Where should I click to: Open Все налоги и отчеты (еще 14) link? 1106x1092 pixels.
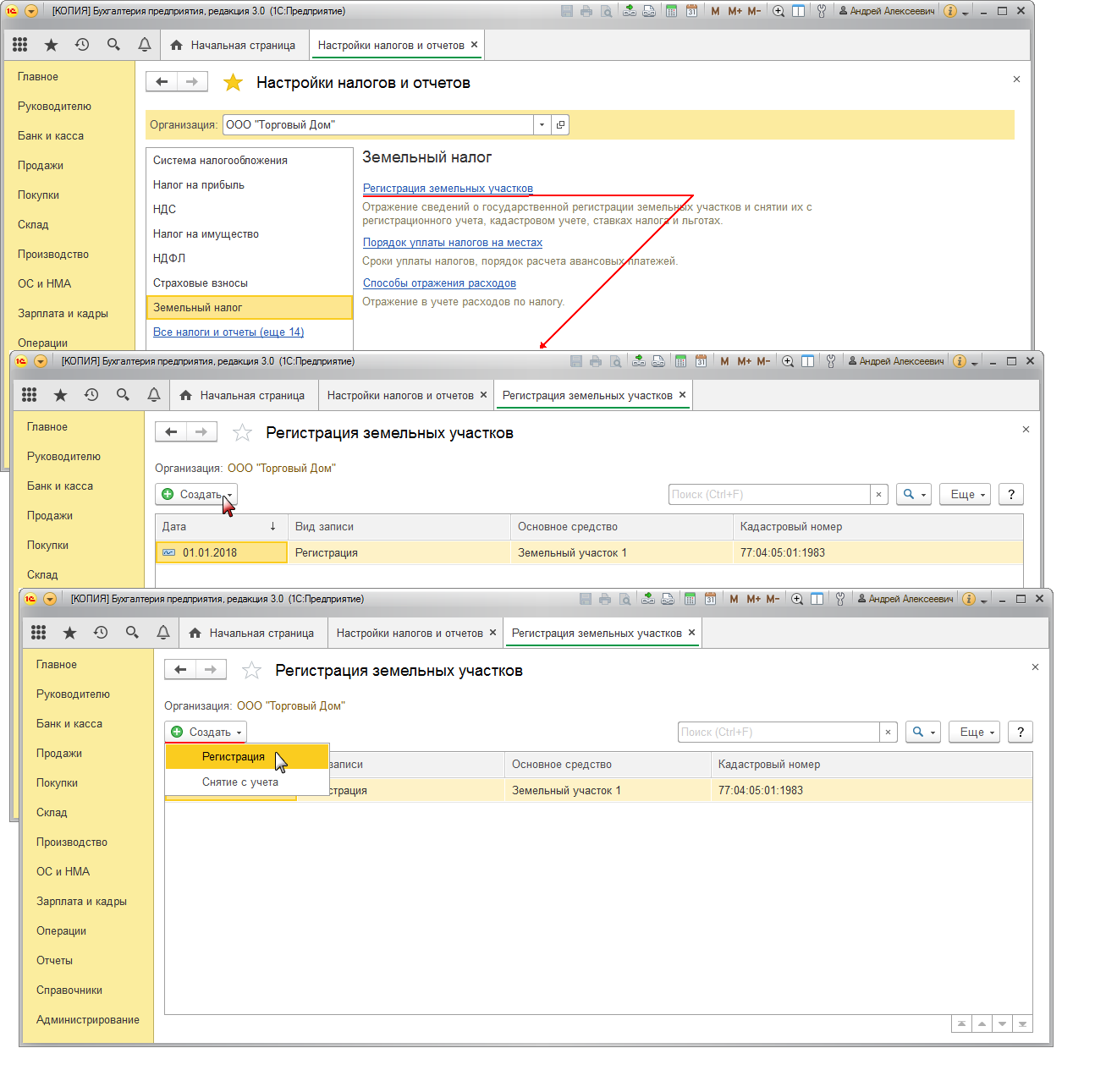click(x=228, y=332)
